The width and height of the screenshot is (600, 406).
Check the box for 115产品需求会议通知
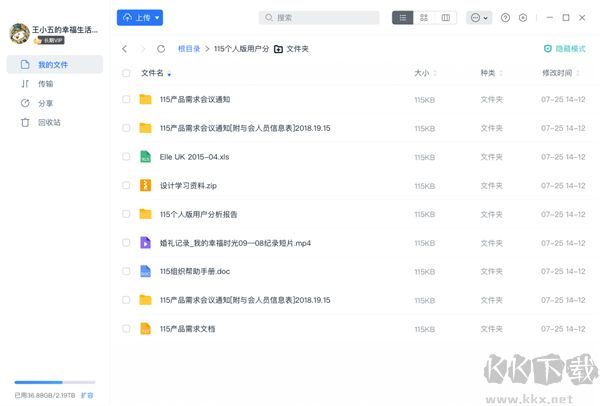[x=126, y=99]
